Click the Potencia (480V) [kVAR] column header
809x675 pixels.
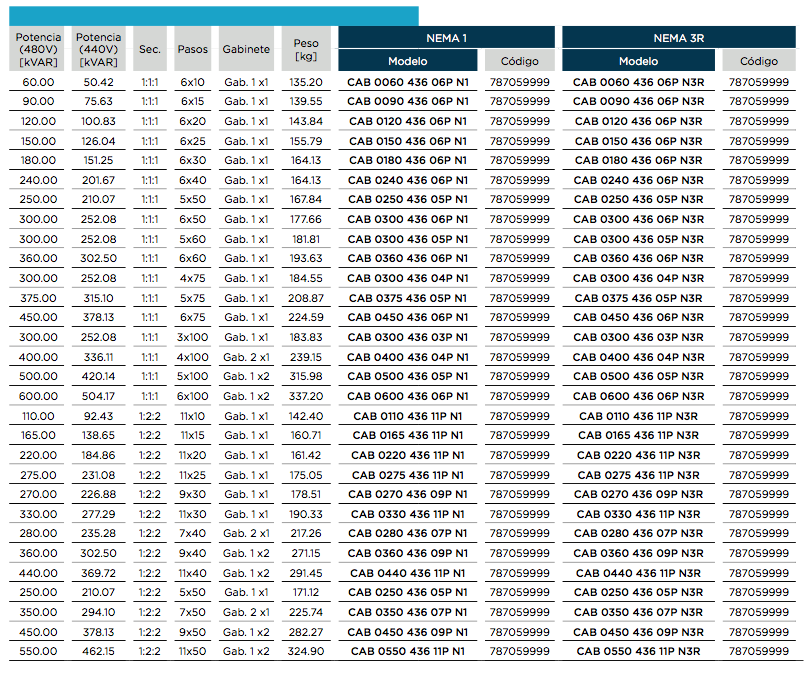coord(38,49)
